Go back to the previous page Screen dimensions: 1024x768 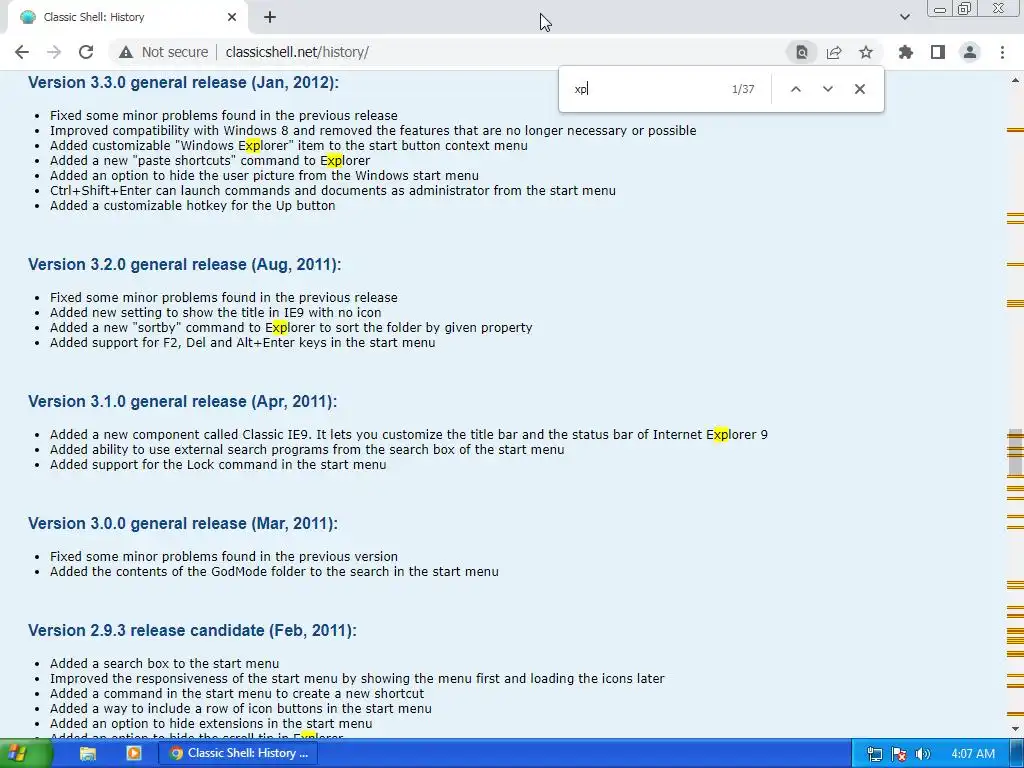[x=22, y=52]
